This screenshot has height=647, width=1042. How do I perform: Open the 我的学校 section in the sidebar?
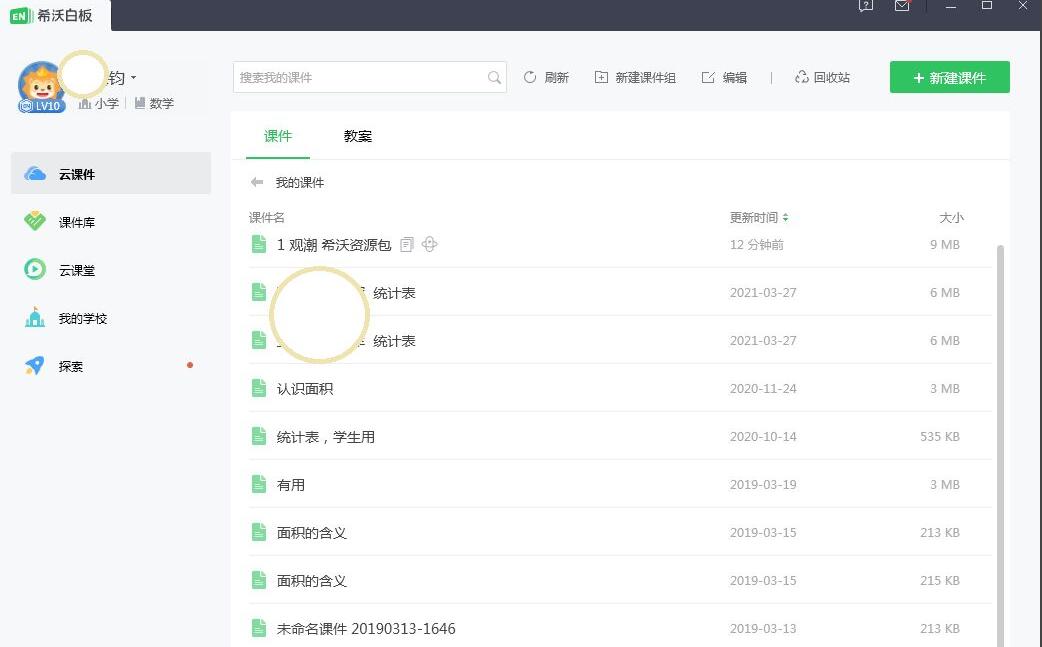tap(80, 318)
